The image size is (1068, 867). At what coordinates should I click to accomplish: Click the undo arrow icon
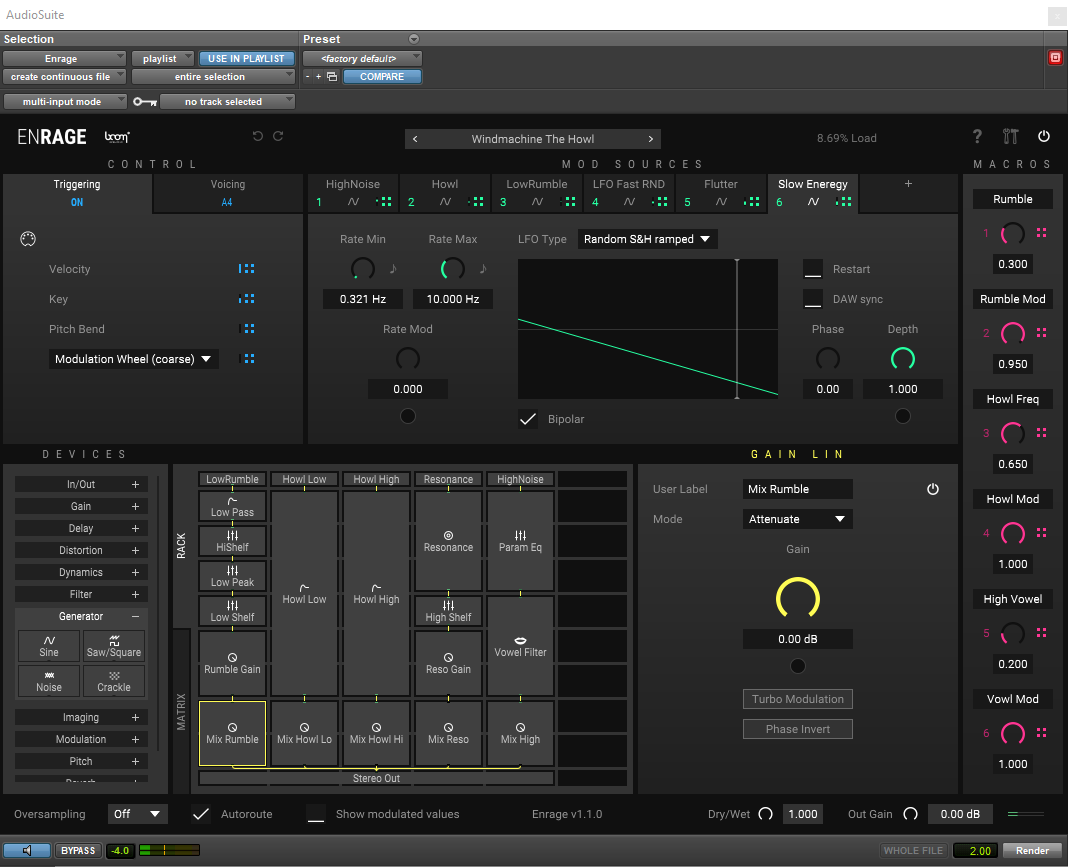[x=258, y=137]
